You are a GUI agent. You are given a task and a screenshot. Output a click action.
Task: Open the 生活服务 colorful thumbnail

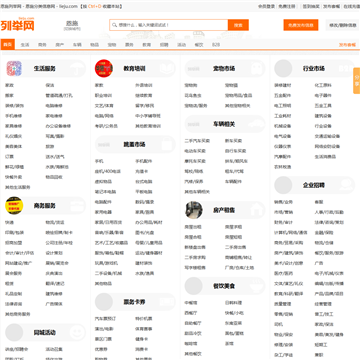pyautogui.click(x=14, y=68)
